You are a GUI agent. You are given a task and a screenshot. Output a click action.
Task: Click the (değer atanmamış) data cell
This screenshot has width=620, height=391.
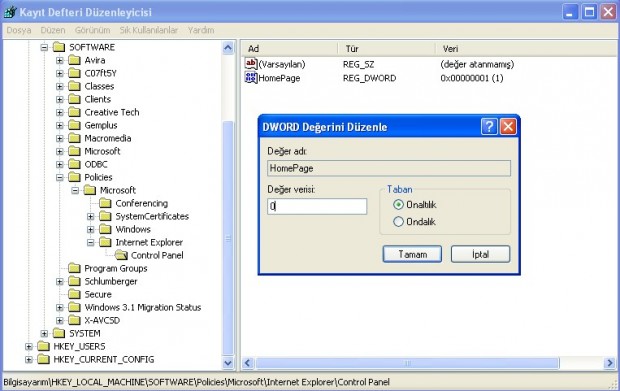[x=477, y=64]
